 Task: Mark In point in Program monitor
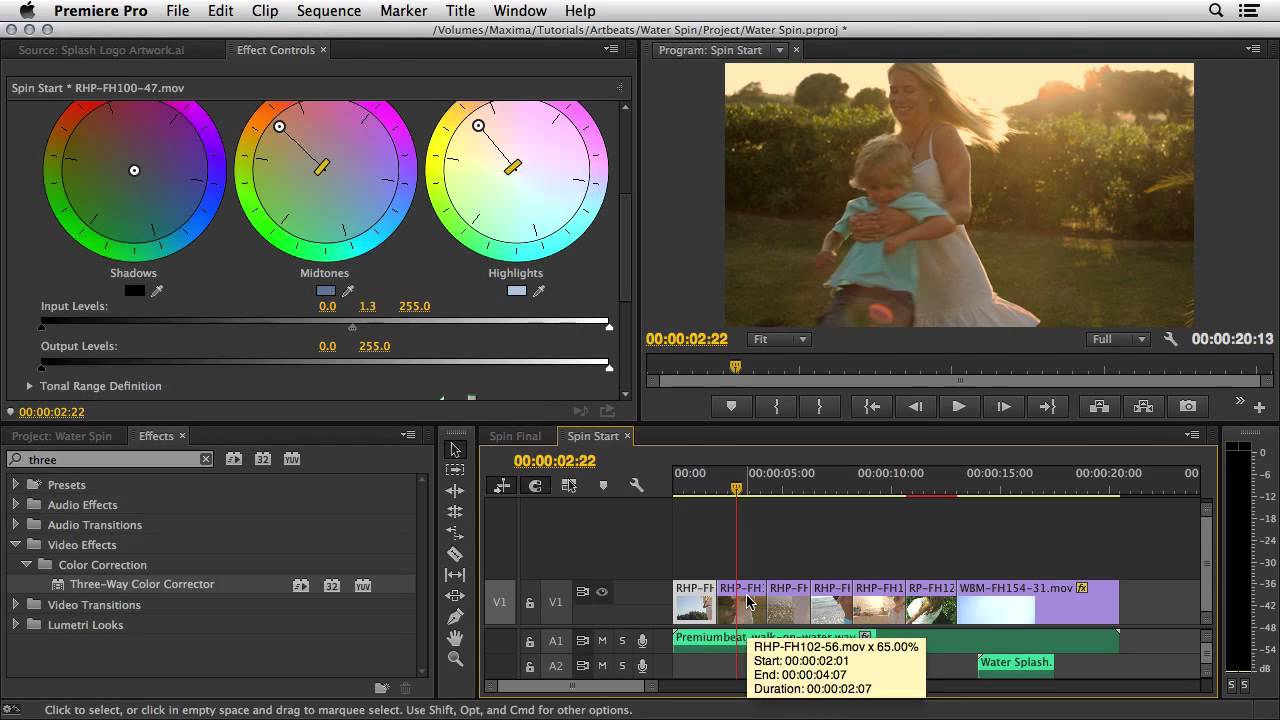[x=776, y=406]
